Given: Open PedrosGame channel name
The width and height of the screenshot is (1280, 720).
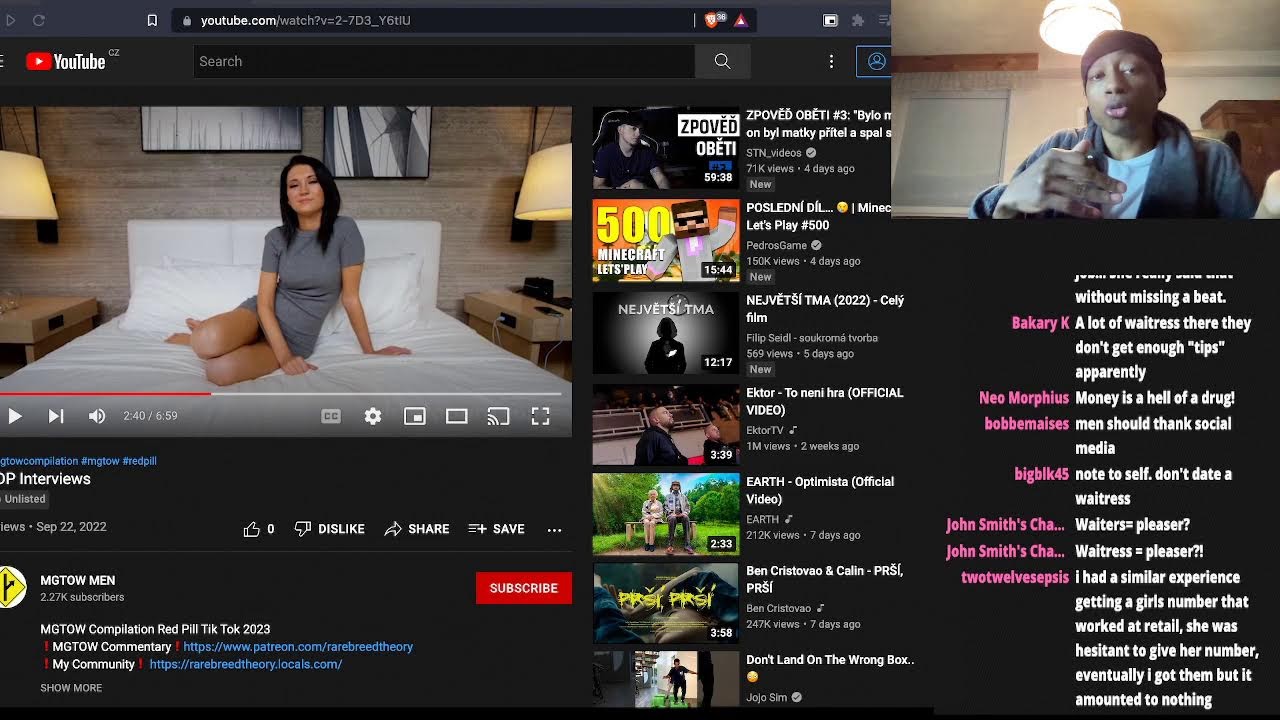Looking at the screenshot, I should coord(776,245).
